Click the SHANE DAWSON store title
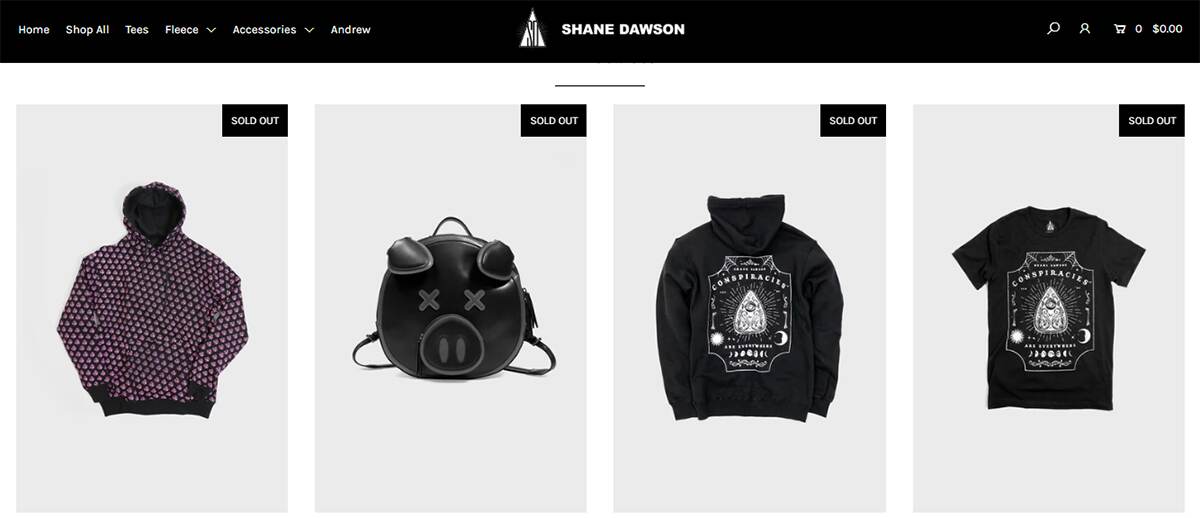The image size is (1200, 518). click(x=623, y=29)
